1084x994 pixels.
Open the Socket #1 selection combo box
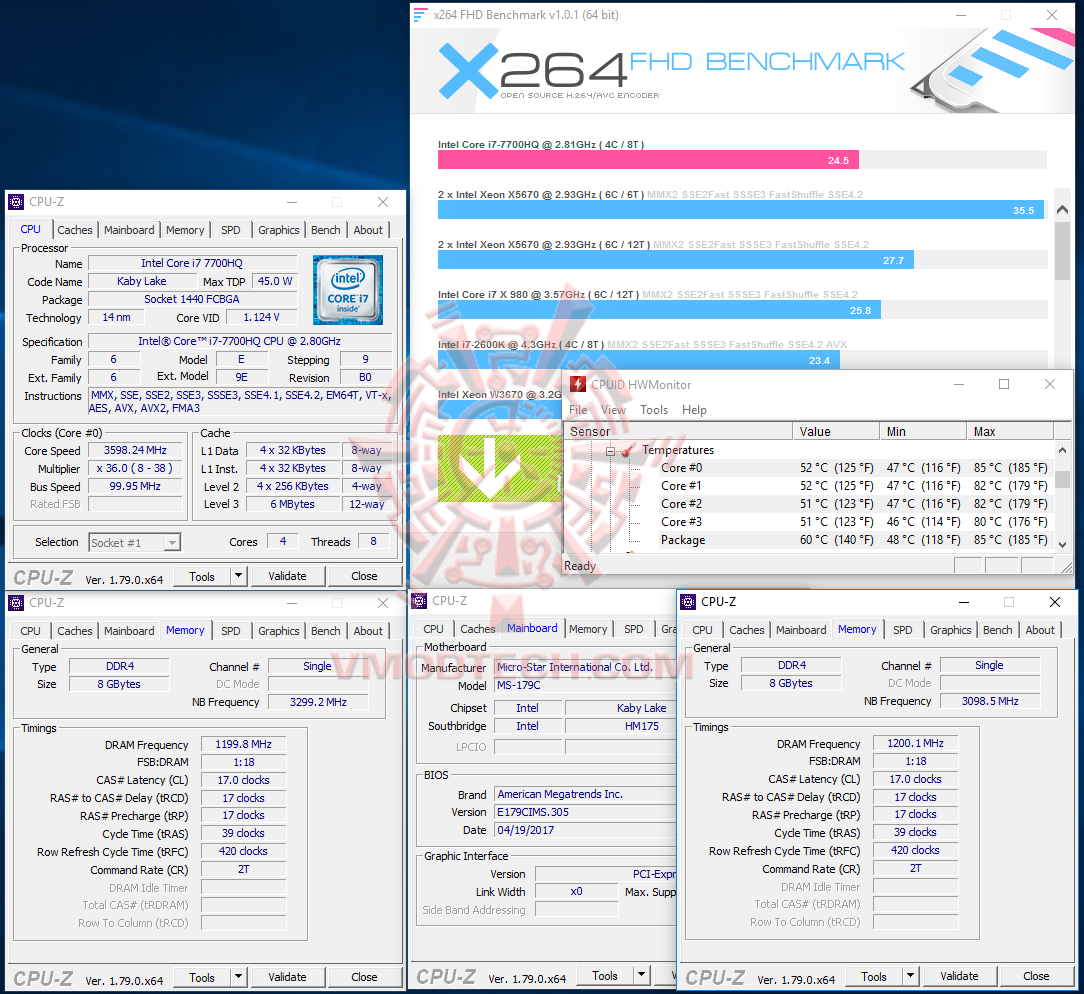(x=135, y=543)
